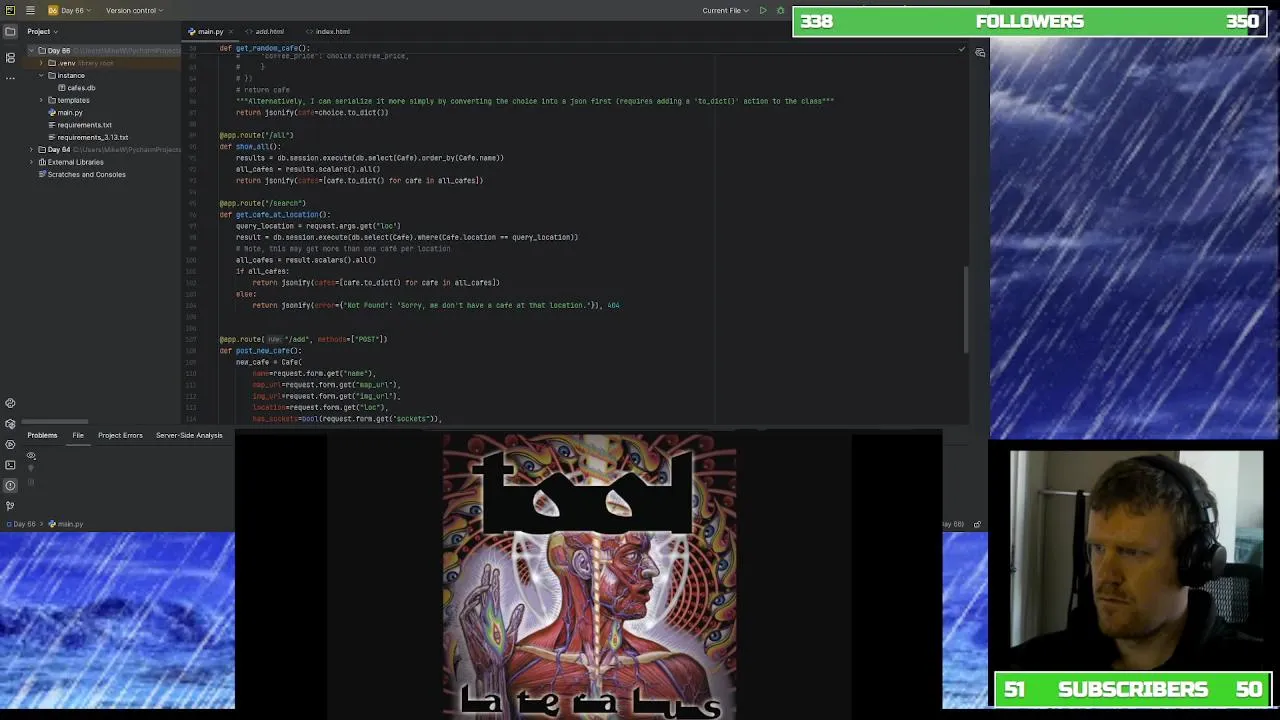Click the Day 66 breadcrumb in navigation bar
Viewport: 1280px width, 720px height.
click(x=21, y=524)
